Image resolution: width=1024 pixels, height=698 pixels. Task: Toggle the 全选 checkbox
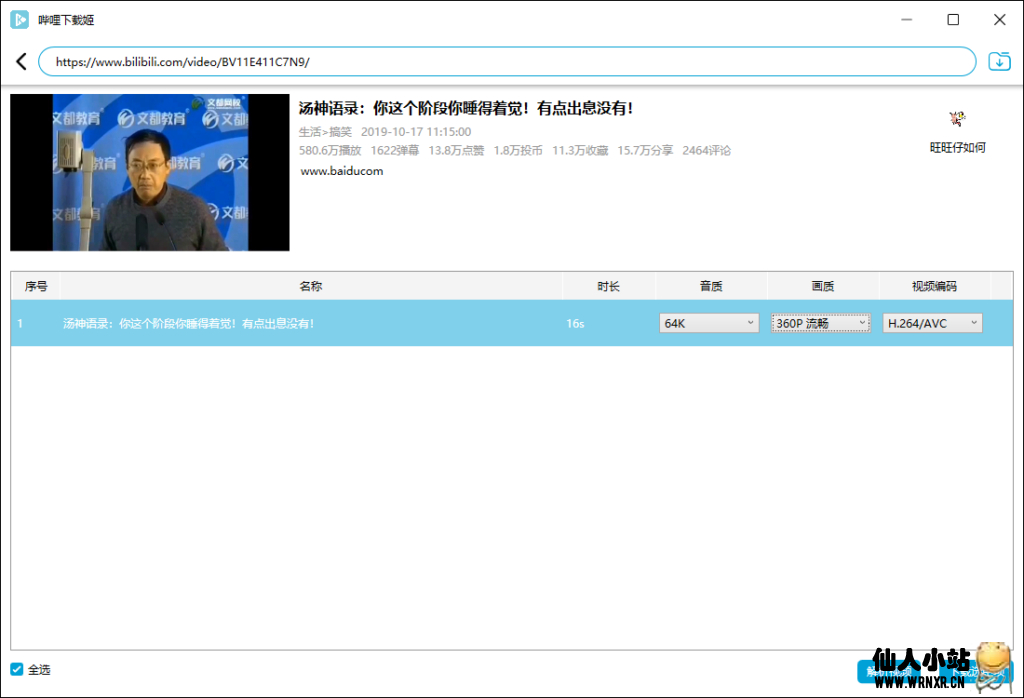17,669
